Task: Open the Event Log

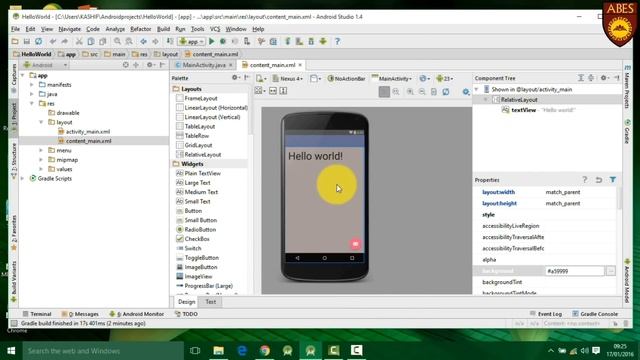Action: 546,314
